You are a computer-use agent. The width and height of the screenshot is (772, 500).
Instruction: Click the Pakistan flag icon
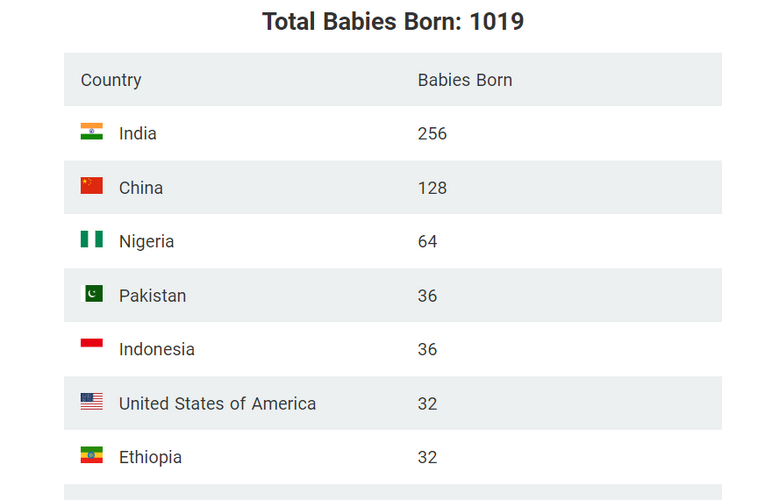coord(92,293)
